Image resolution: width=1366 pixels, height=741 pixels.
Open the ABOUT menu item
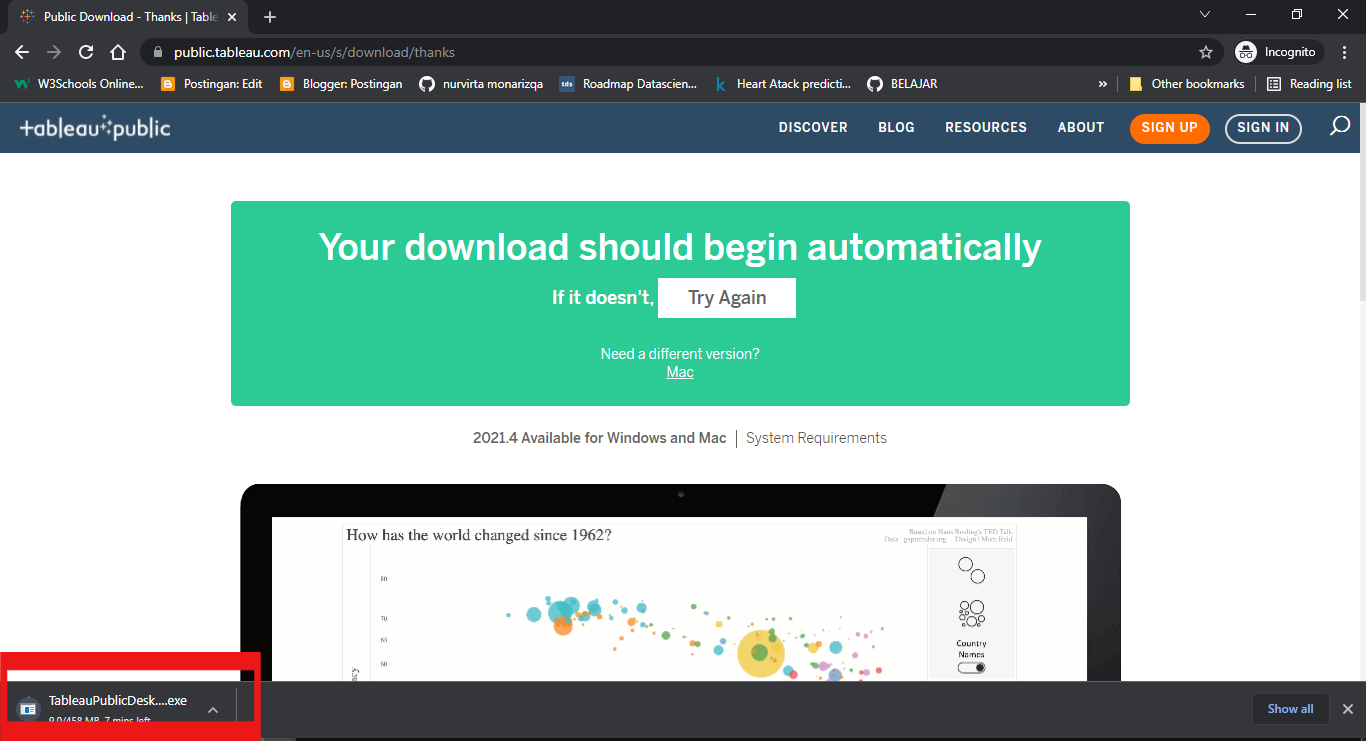(1081, 127)
